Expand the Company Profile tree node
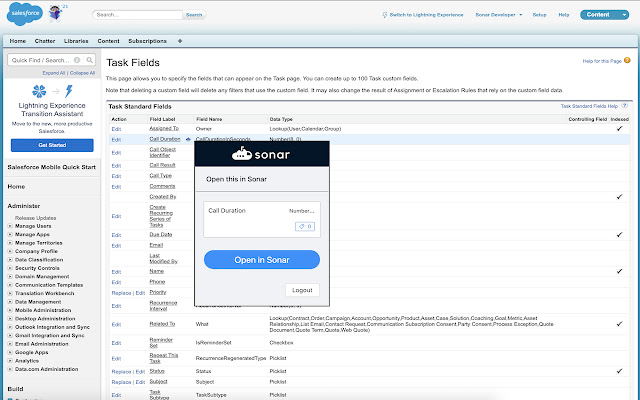640x400 pixels. 10,251
